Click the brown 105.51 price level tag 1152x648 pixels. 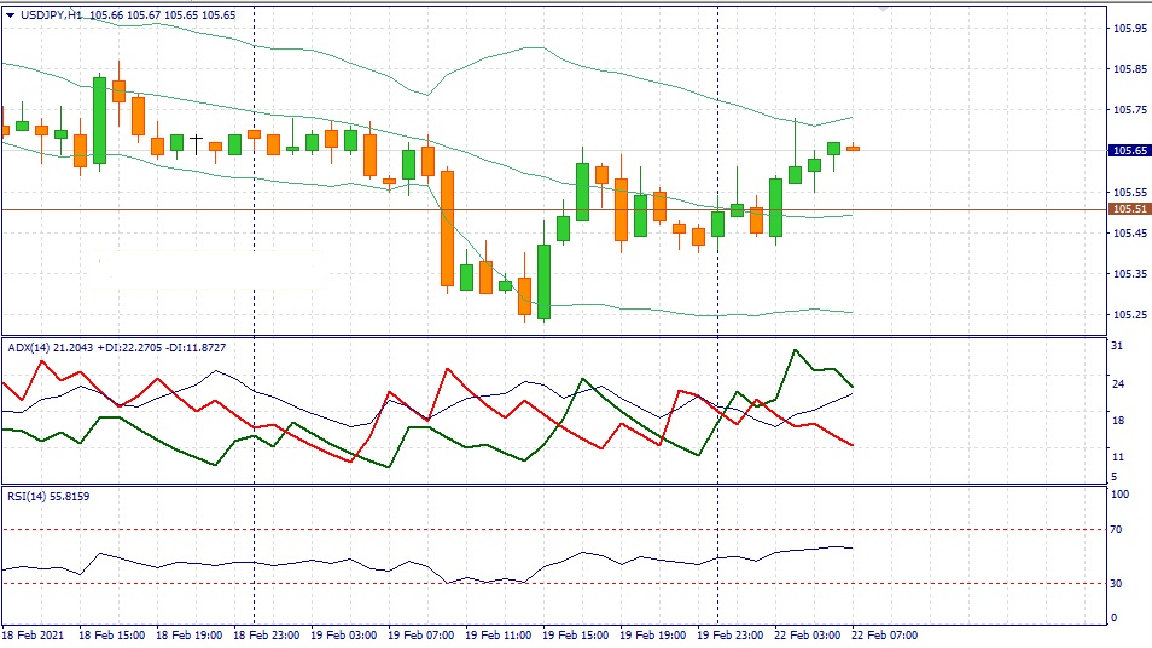[x=1129, y=209]
